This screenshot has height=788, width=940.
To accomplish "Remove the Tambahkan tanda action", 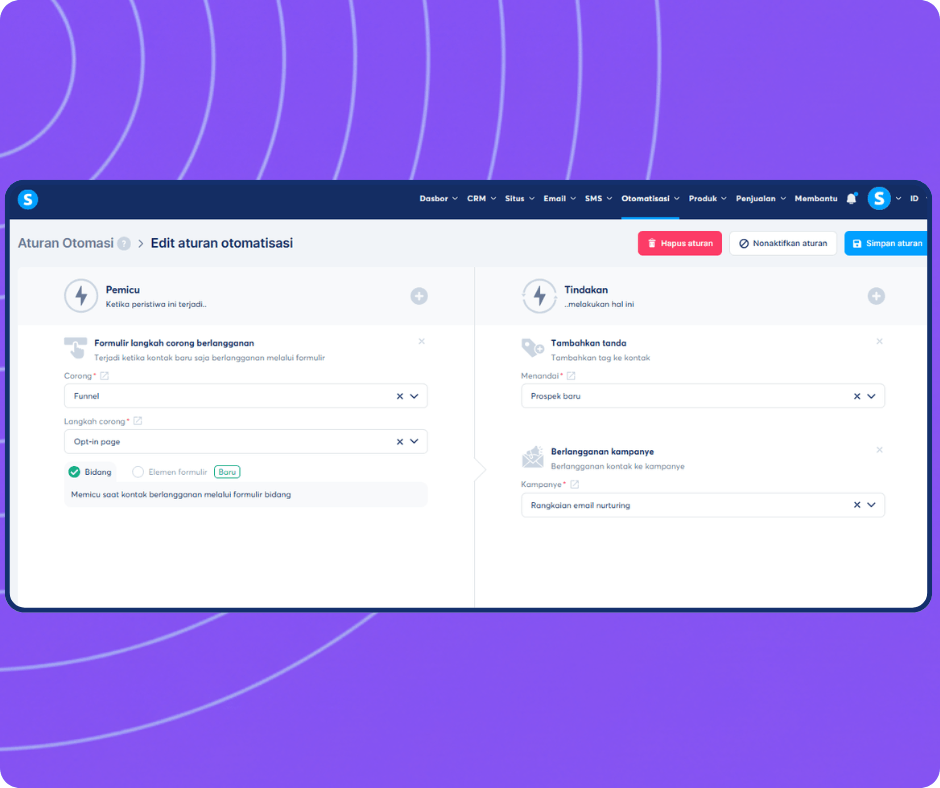I will point(879,341).
